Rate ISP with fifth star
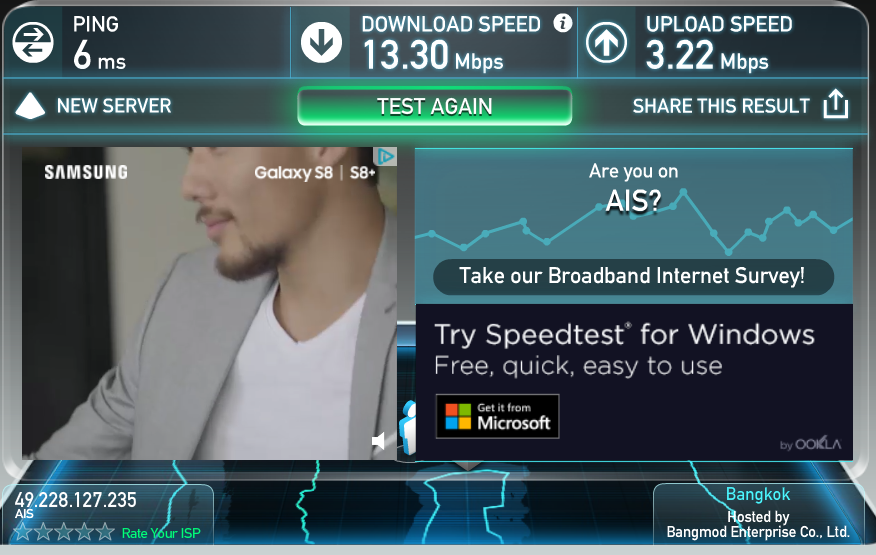The height and width of the screenshot is (555, 876). tap(104, 532)
